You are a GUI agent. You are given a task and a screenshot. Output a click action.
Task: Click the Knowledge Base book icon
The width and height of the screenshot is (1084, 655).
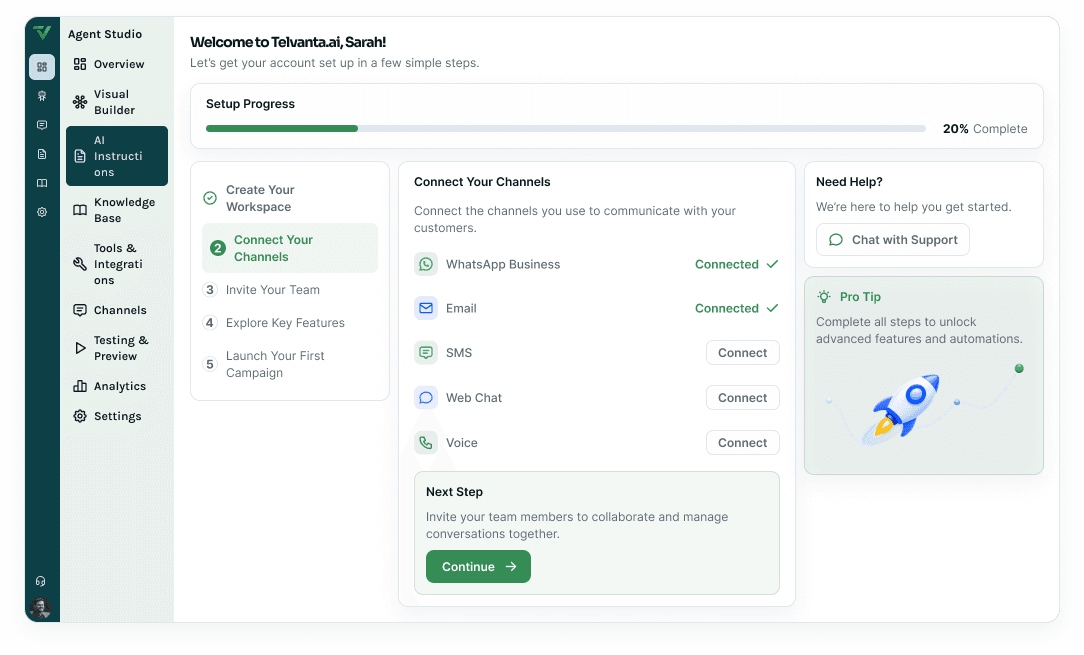tap(80, 210)
